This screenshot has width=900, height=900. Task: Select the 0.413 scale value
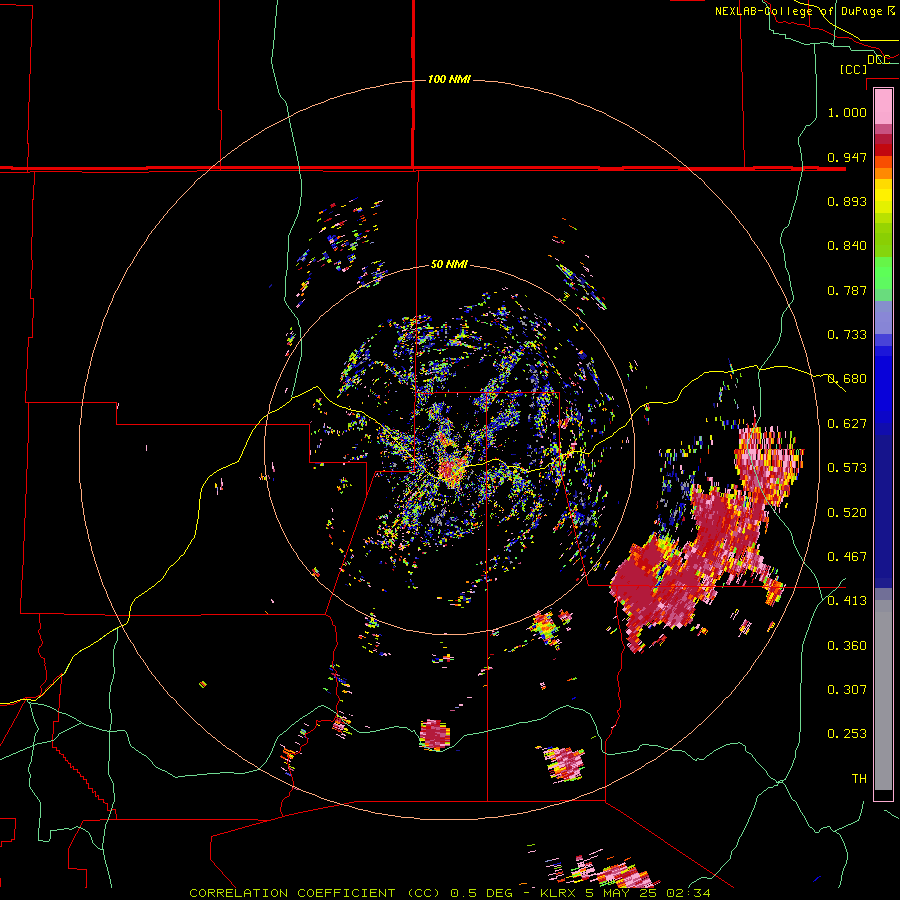tap(847, 601)
